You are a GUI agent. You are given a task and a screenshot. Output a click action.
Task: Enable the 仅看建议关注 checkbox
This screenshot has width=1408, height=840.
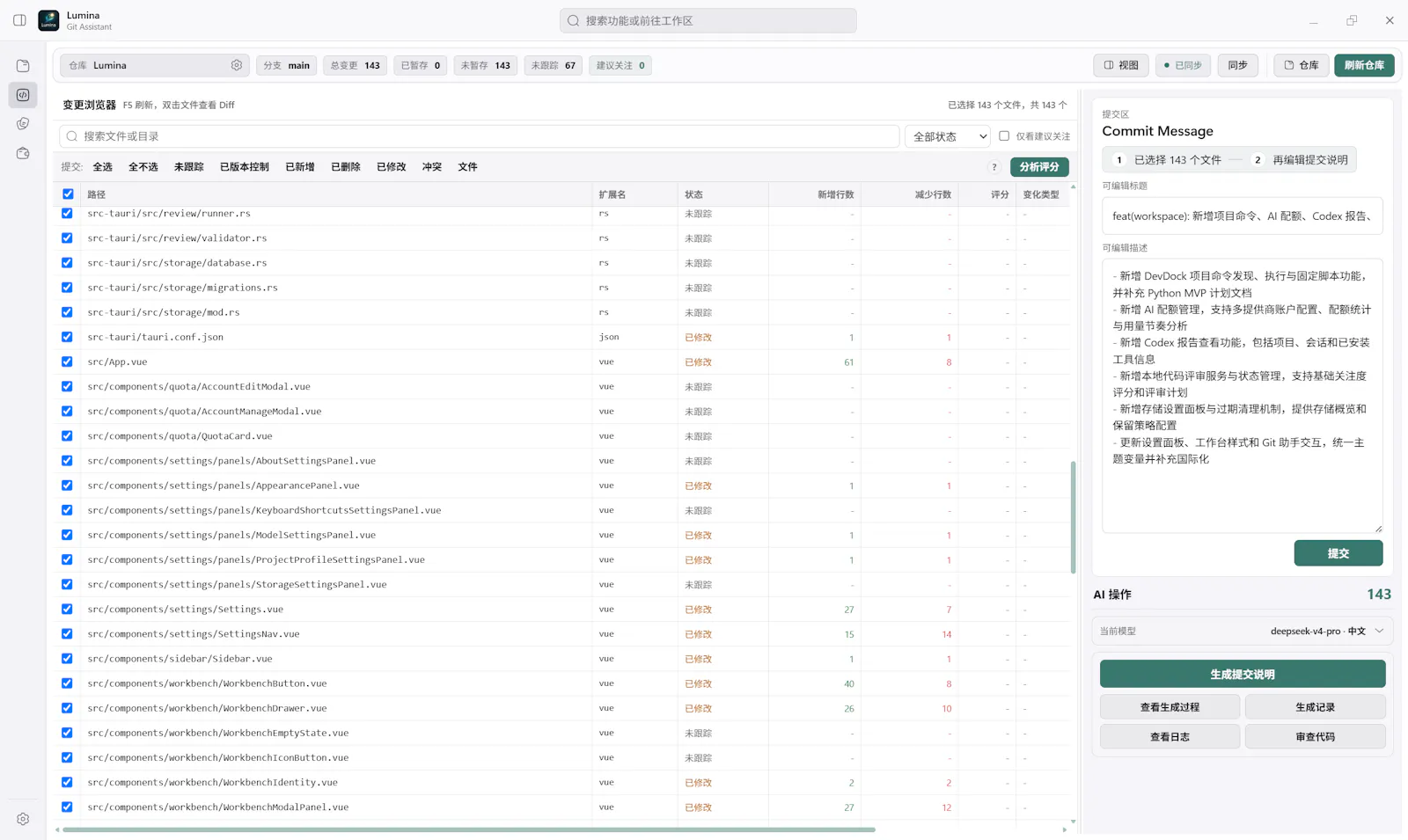(1004, 136)
